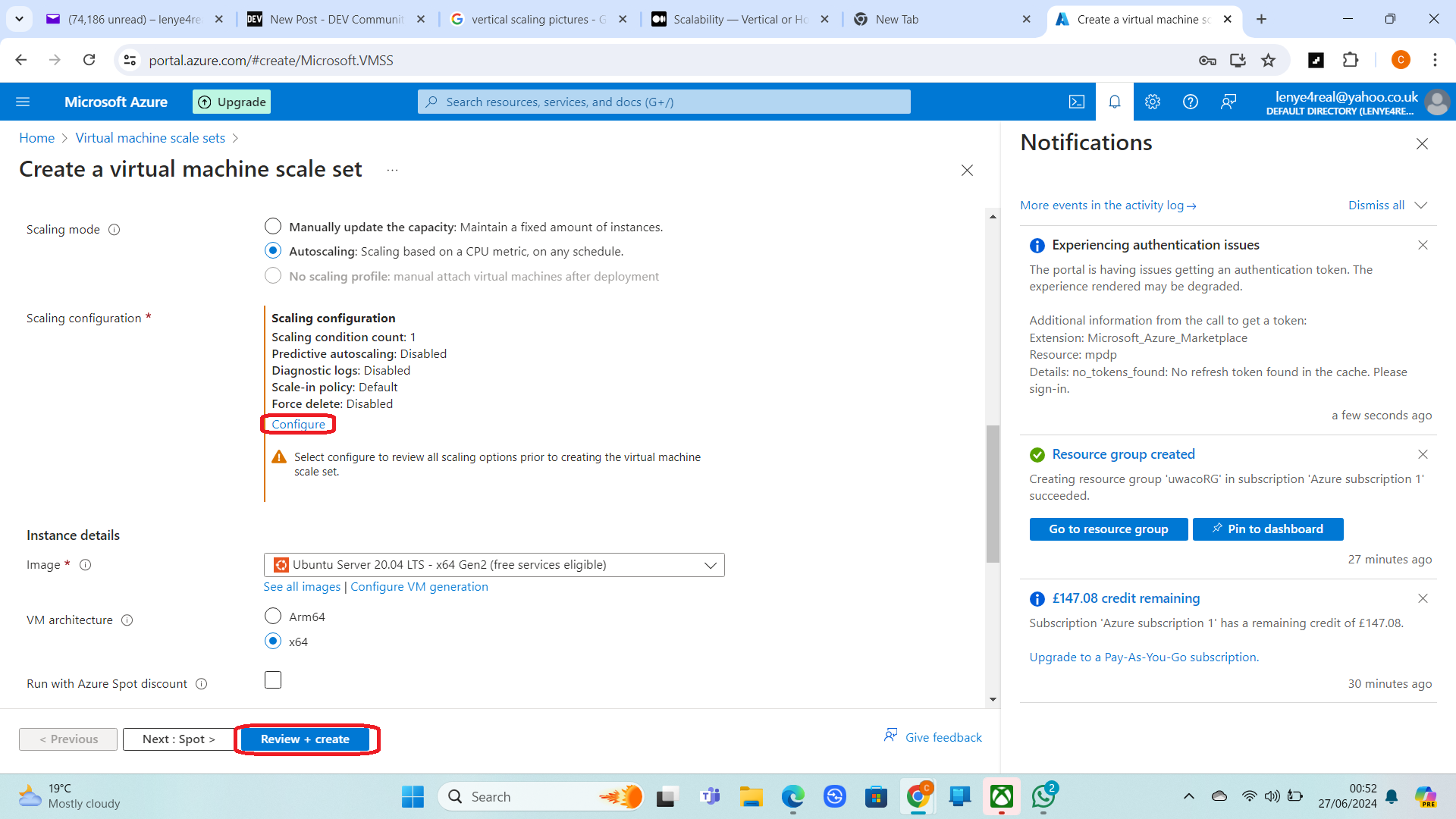Enable Run with Azure Spot discount checkbox
Image resolution: width=1456 pixels, height=819 pixels.
[273, 680]
